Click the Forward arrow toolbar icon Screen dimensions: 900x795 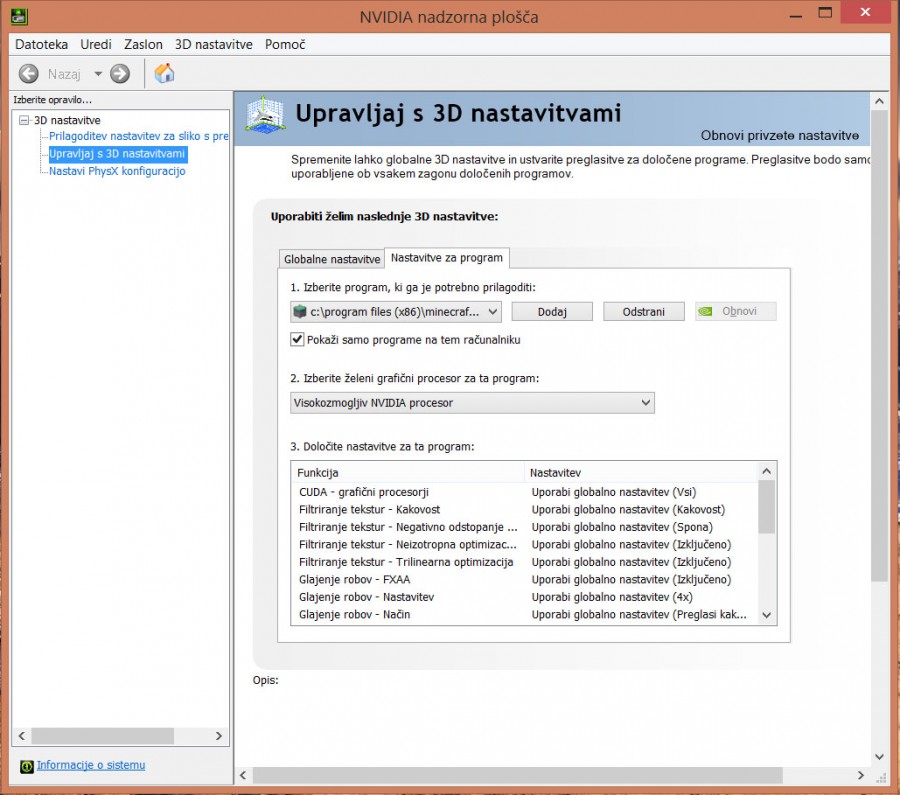[120, 73]
